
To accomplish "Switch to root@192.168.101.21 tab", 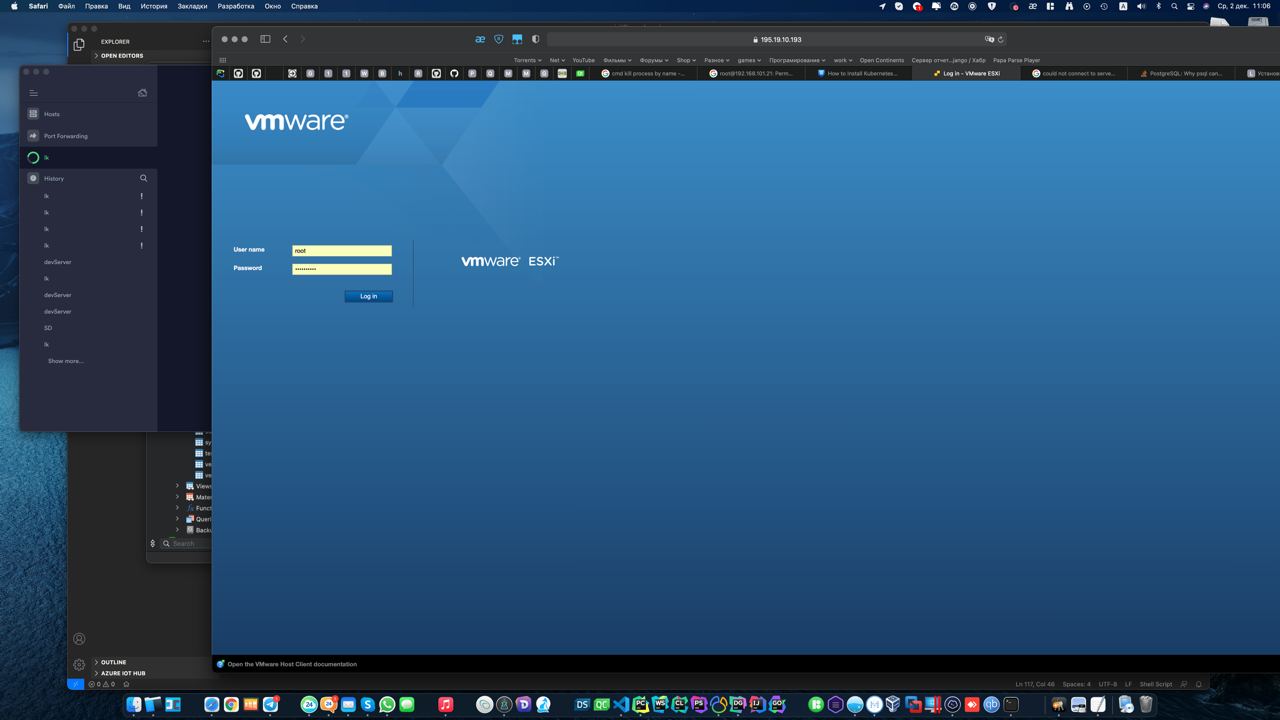I will [751, 73].
